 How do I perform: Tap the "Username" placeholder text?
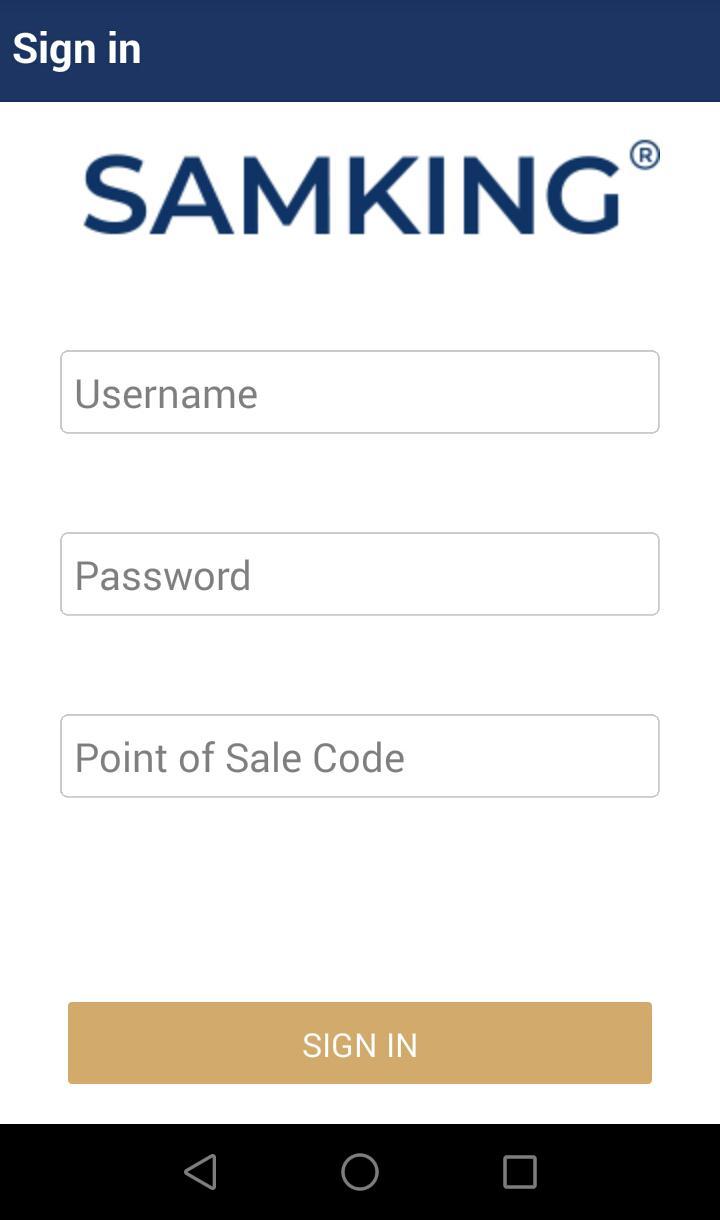click(166, 394)
